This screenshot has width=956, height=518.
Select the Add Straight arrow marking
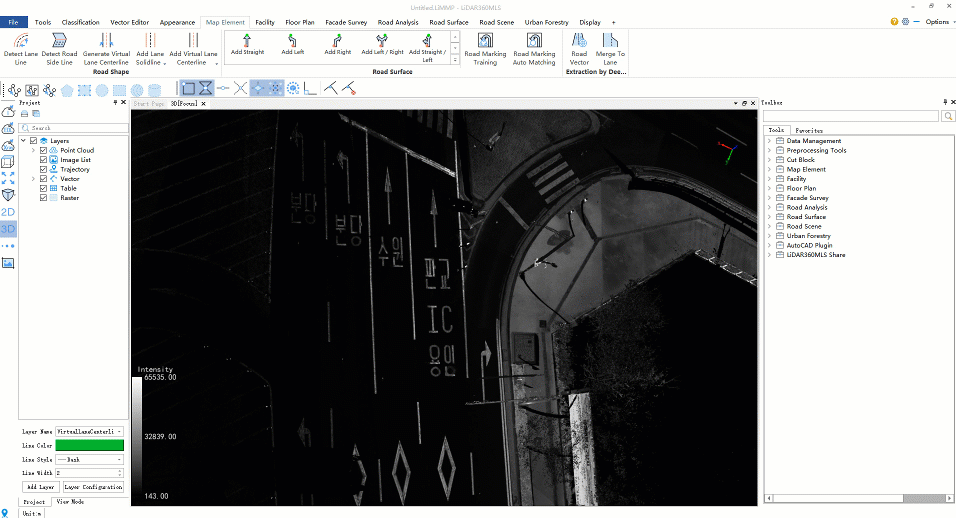[247, 44]
